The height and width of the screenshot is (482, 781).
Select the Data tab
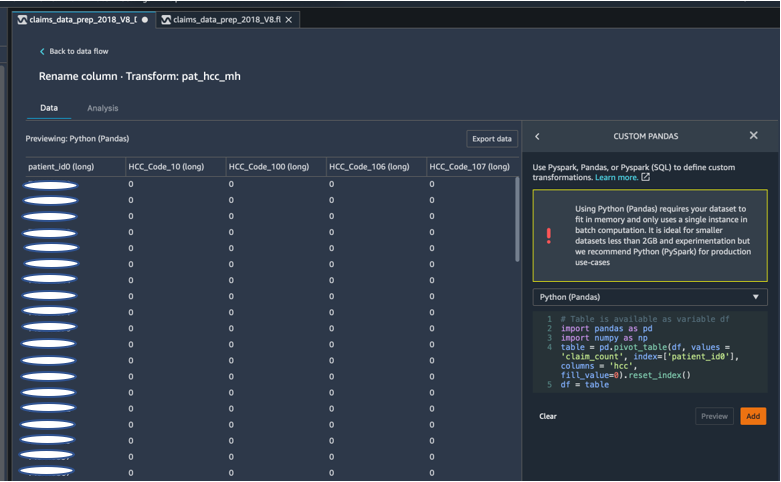48,108
